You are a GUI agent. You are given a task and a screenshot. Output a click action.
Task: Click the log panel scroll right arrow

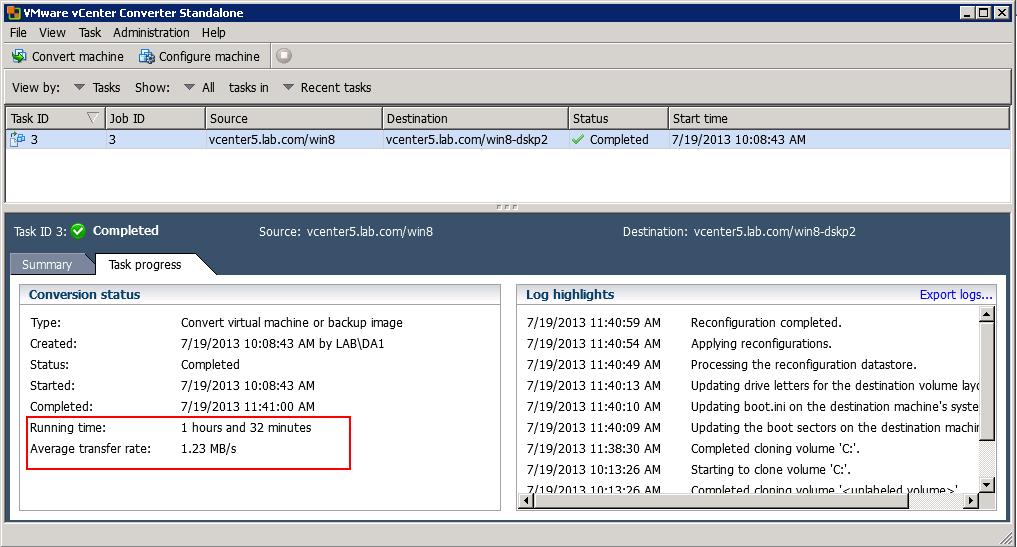[x=971, y=500]
